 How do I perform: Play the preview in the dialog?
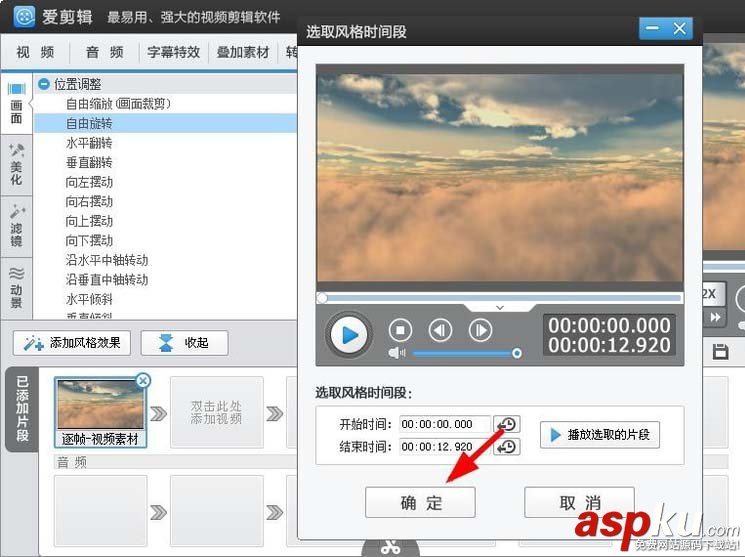(349, 335)
